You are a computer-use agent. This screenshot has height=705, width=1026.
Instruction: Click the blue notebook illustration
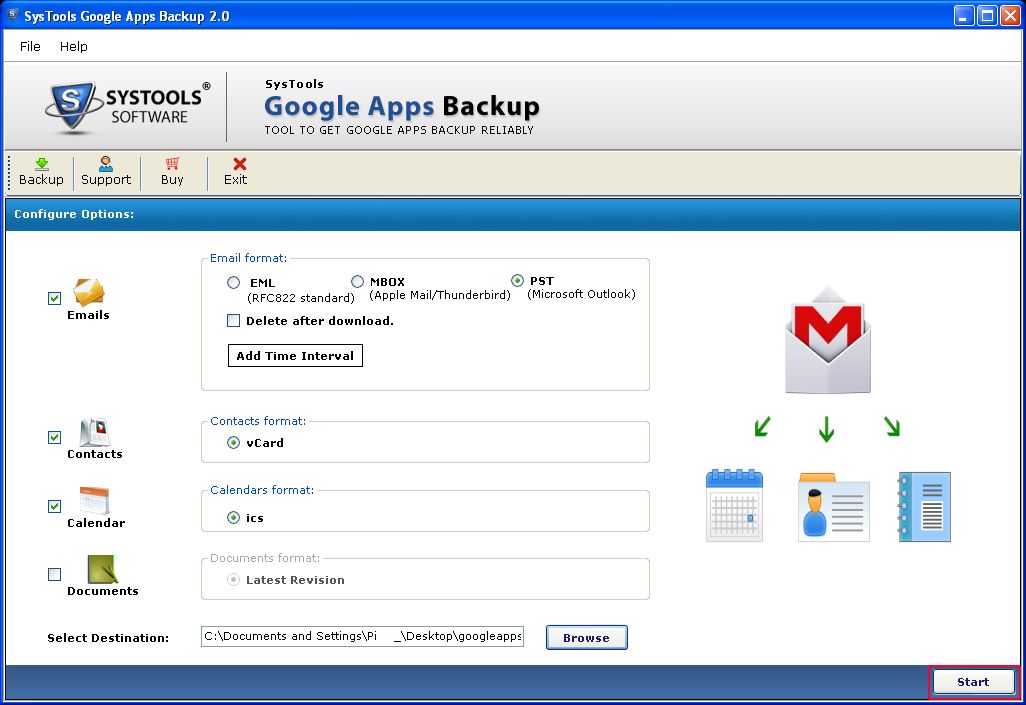tap(924, 507)
